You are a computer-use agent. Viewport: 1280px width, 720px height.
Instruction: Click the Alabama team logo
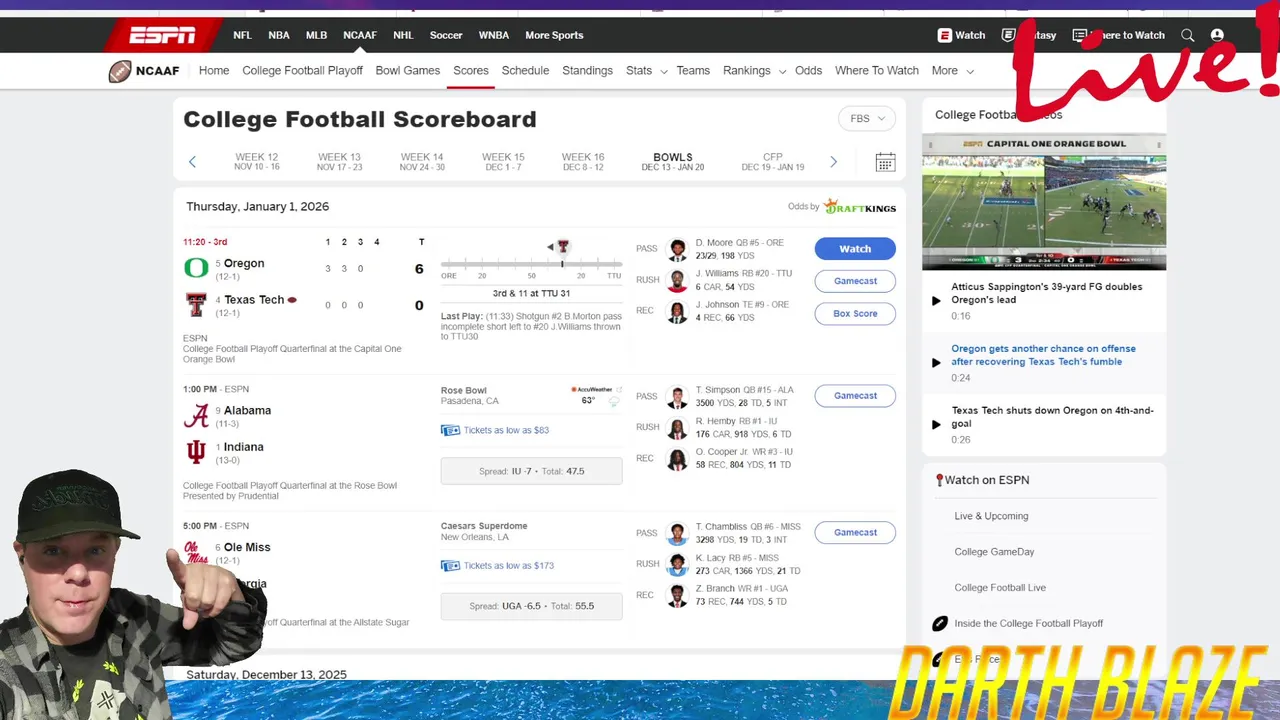196,415
